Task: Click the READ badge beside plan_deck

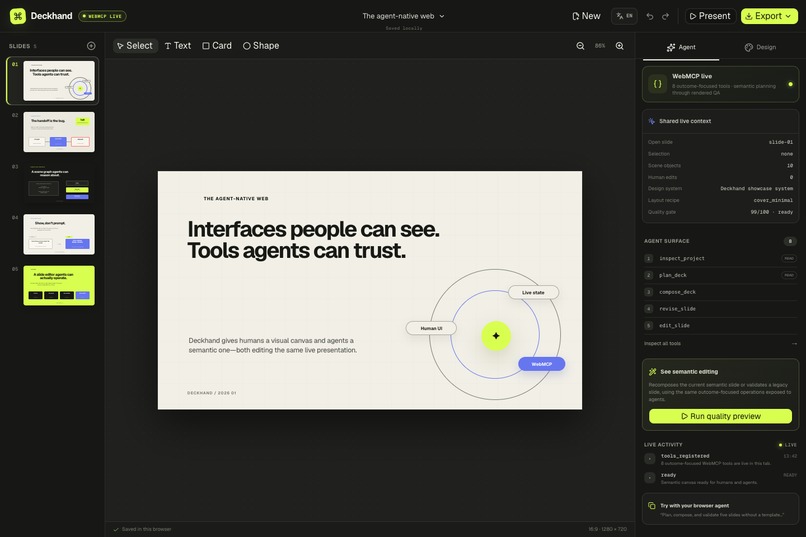Action: tap(789, 275)
